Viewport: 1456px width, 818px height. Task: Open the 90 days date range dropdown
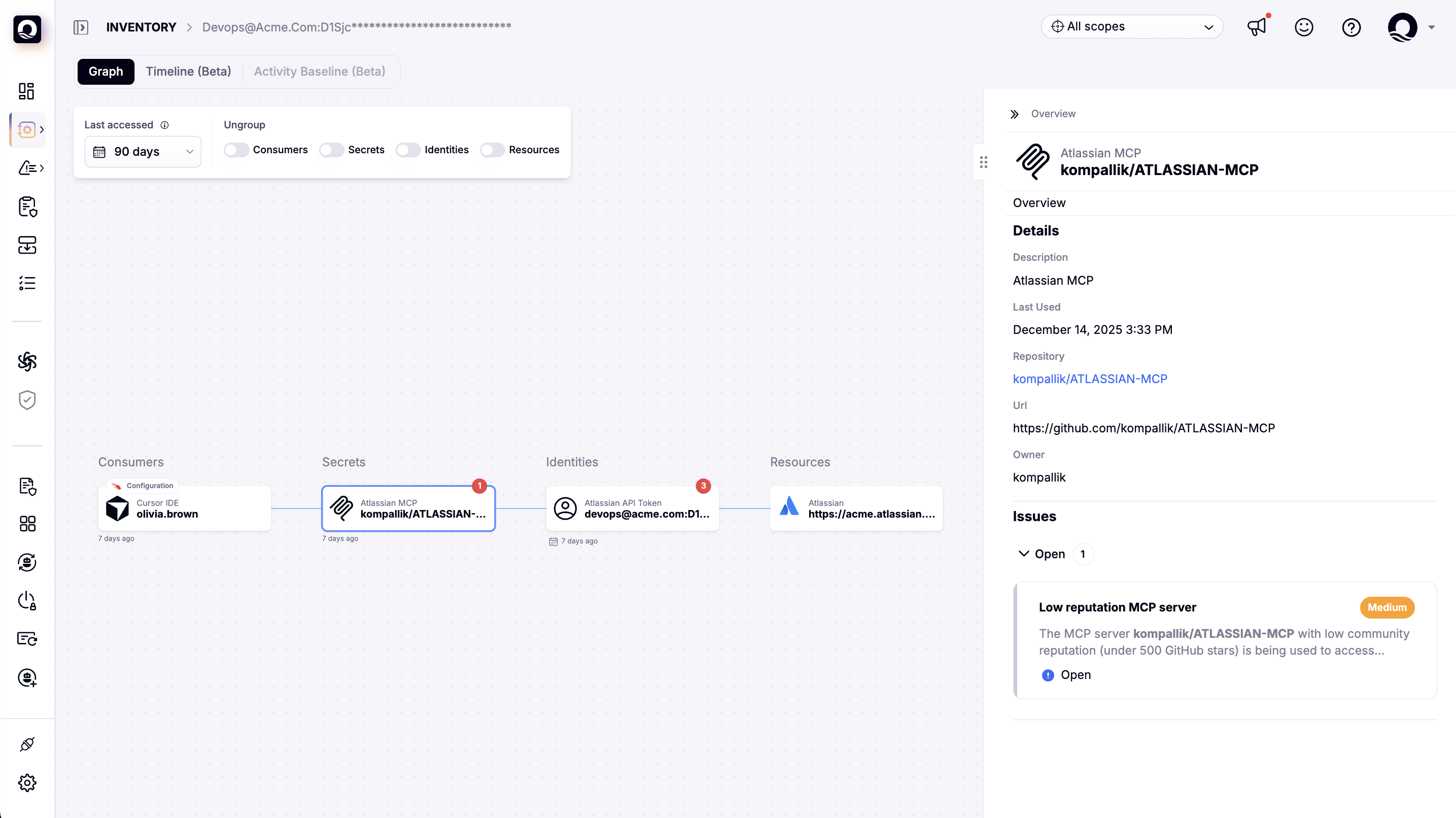click(143, 152)
